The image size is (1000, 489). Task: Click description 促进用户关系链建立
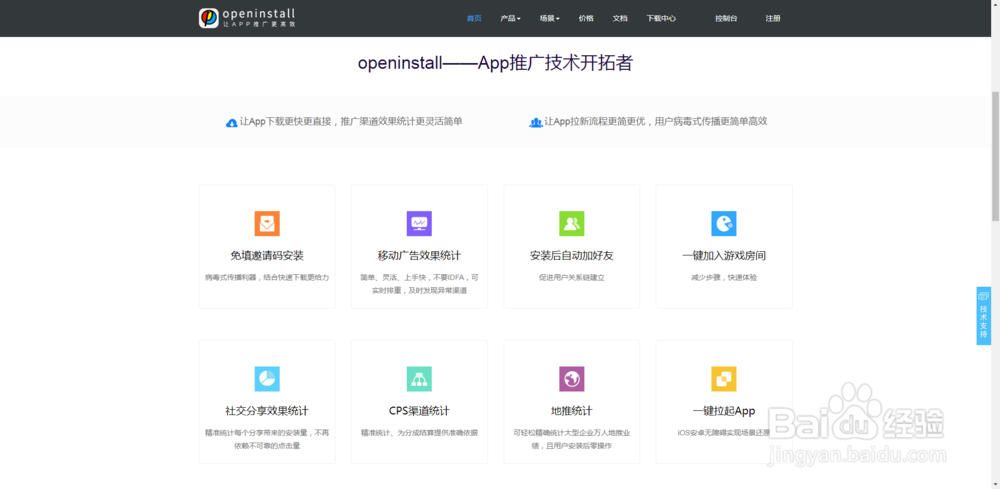coord(571,277)
